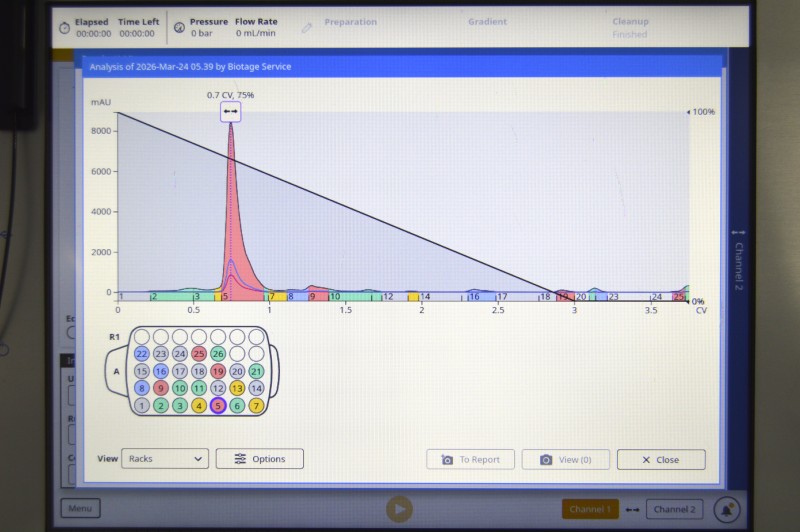Screen dimensions: 800x532
Task: Select green fraction tube 26 in rack
Action: coord(218,354)
